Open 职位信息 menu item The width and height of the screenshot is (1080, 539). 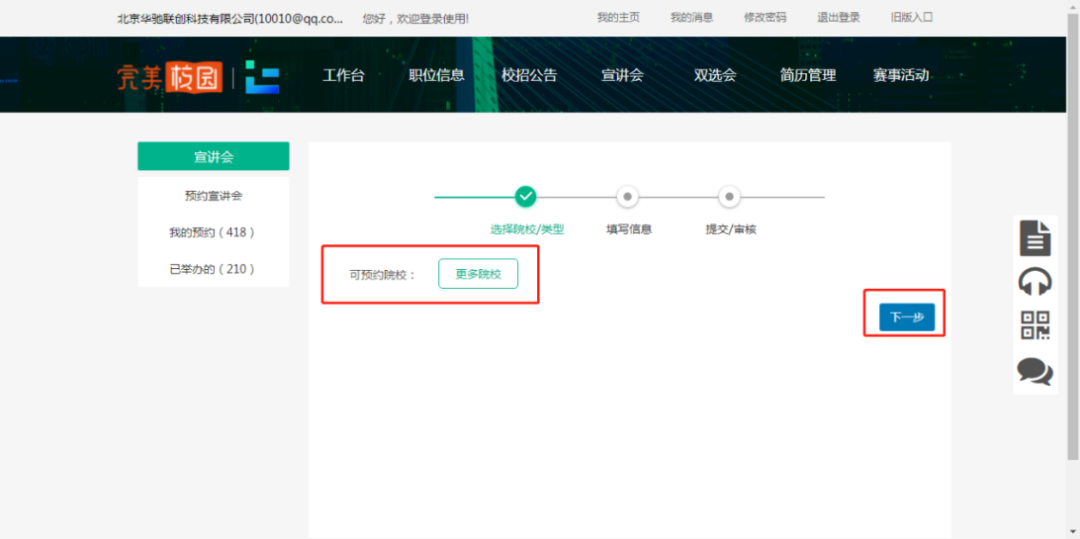pyautogui.click(x=436, y=76)
